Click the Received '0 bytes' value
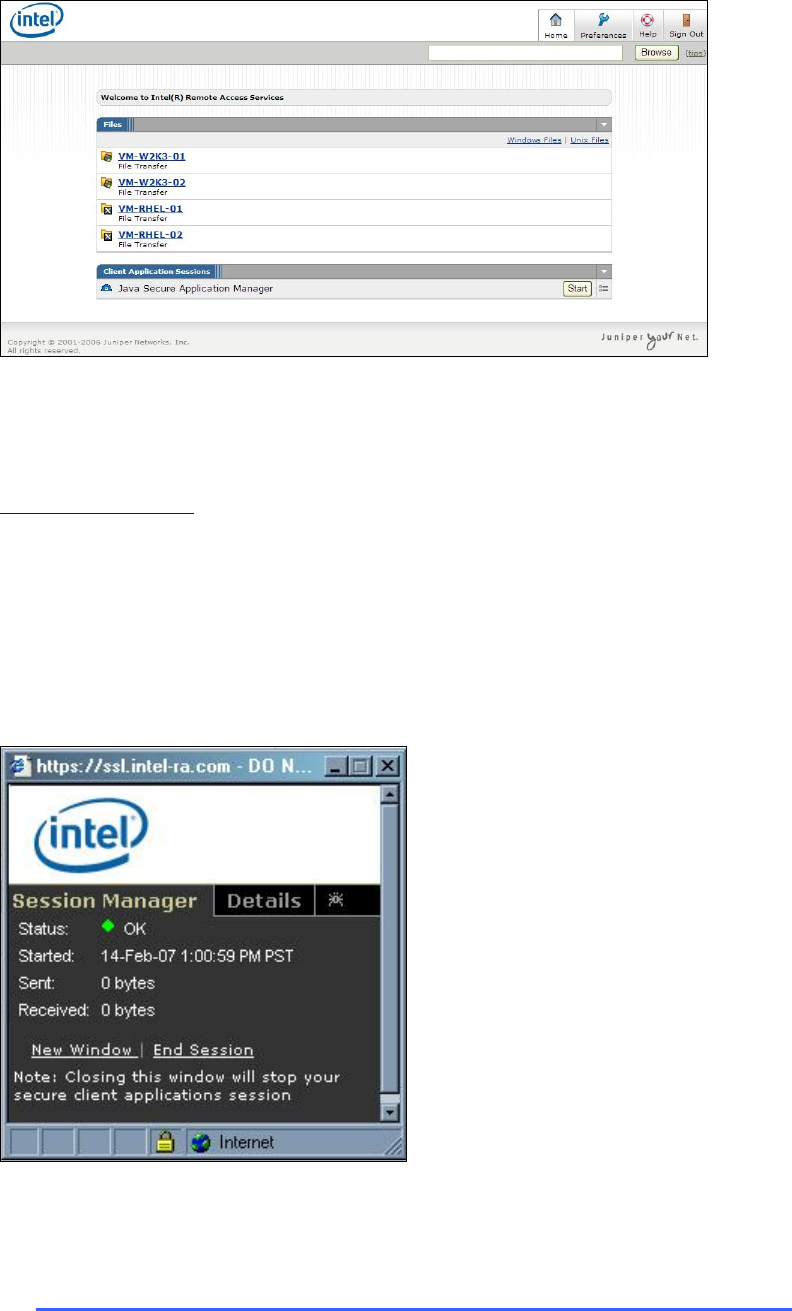 point(128,1010)
